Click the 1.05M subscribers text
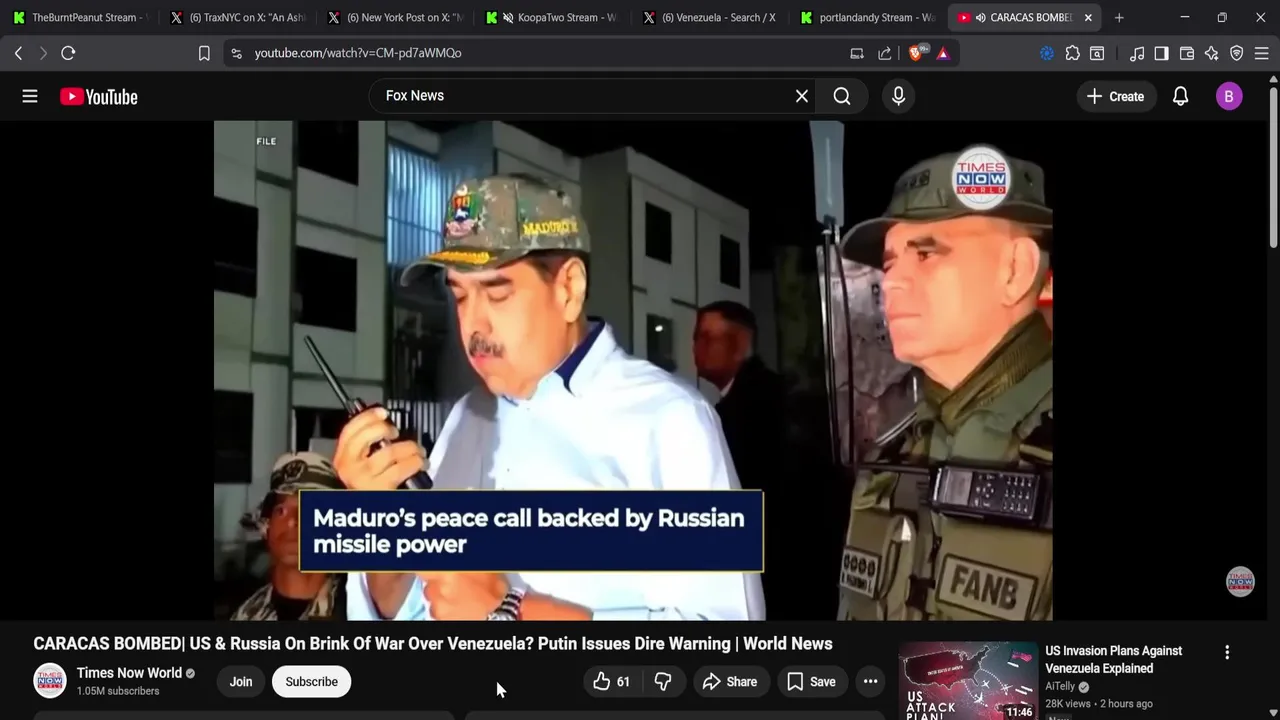The width and height of the screenshot is (1280, 720). pos(118,691)
